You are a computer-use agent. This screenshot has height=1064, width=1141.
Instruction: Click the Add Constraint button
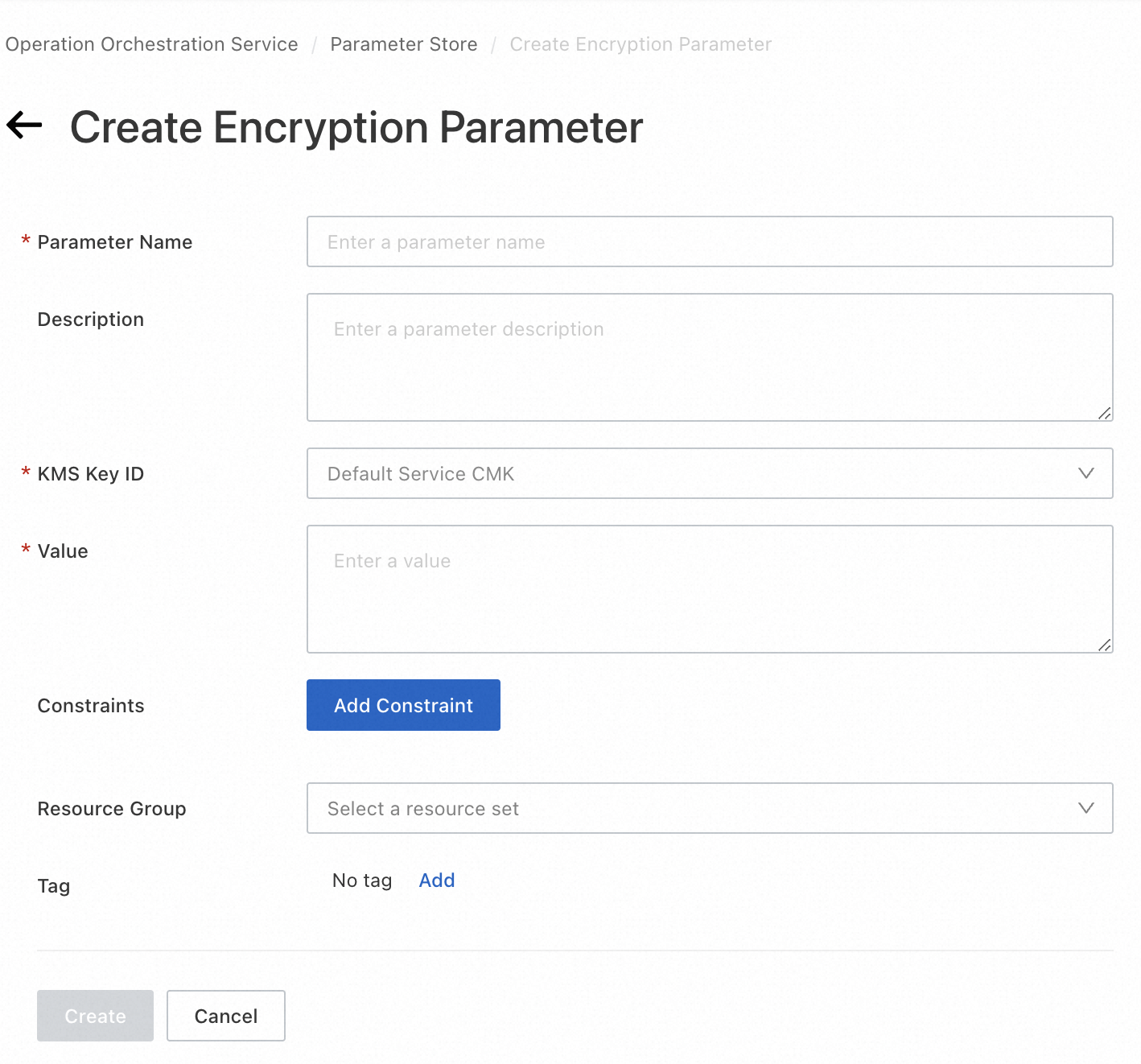coord(402,705)
